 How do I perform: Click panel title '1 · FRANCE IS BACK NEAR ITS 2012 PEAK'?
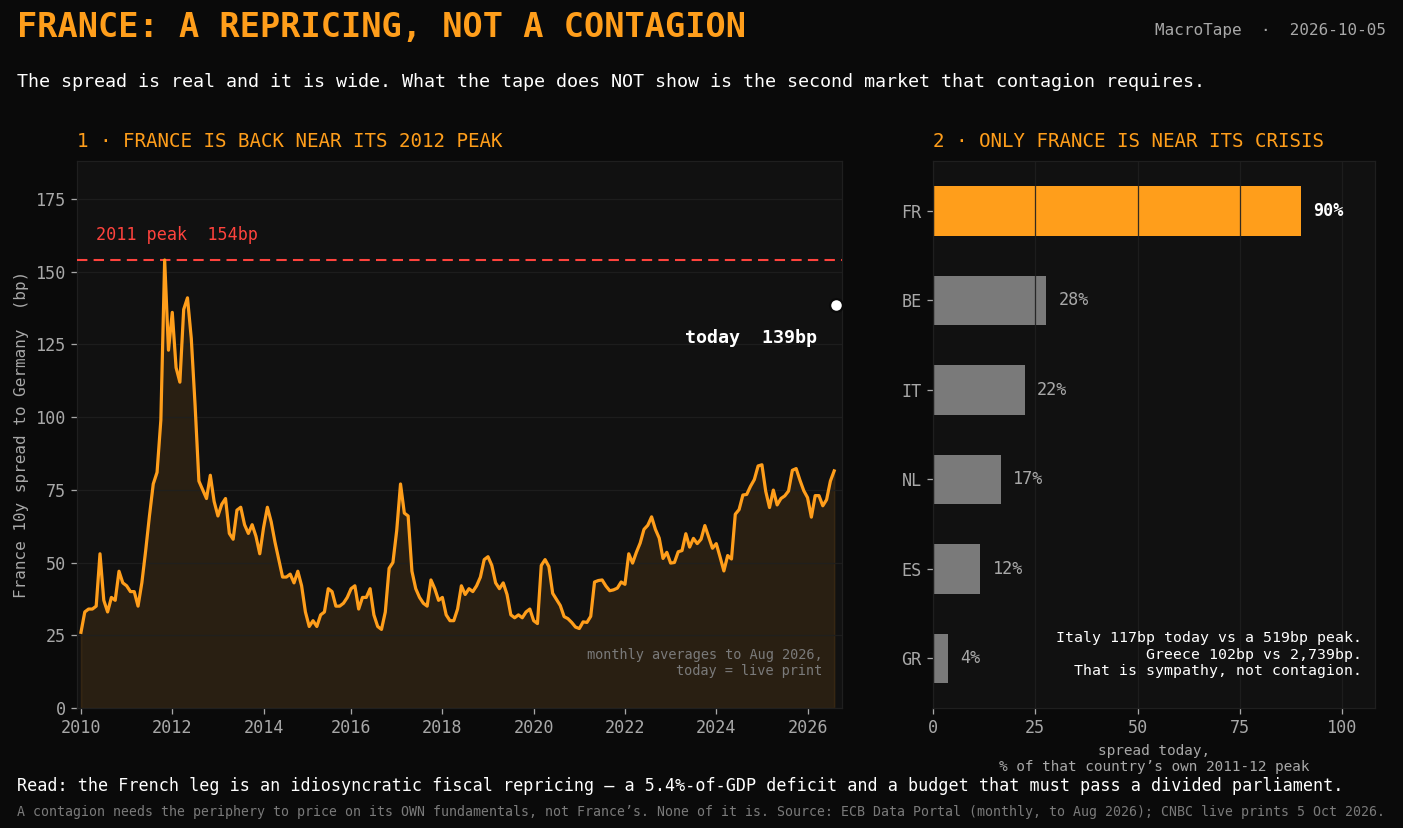point(289,141)
